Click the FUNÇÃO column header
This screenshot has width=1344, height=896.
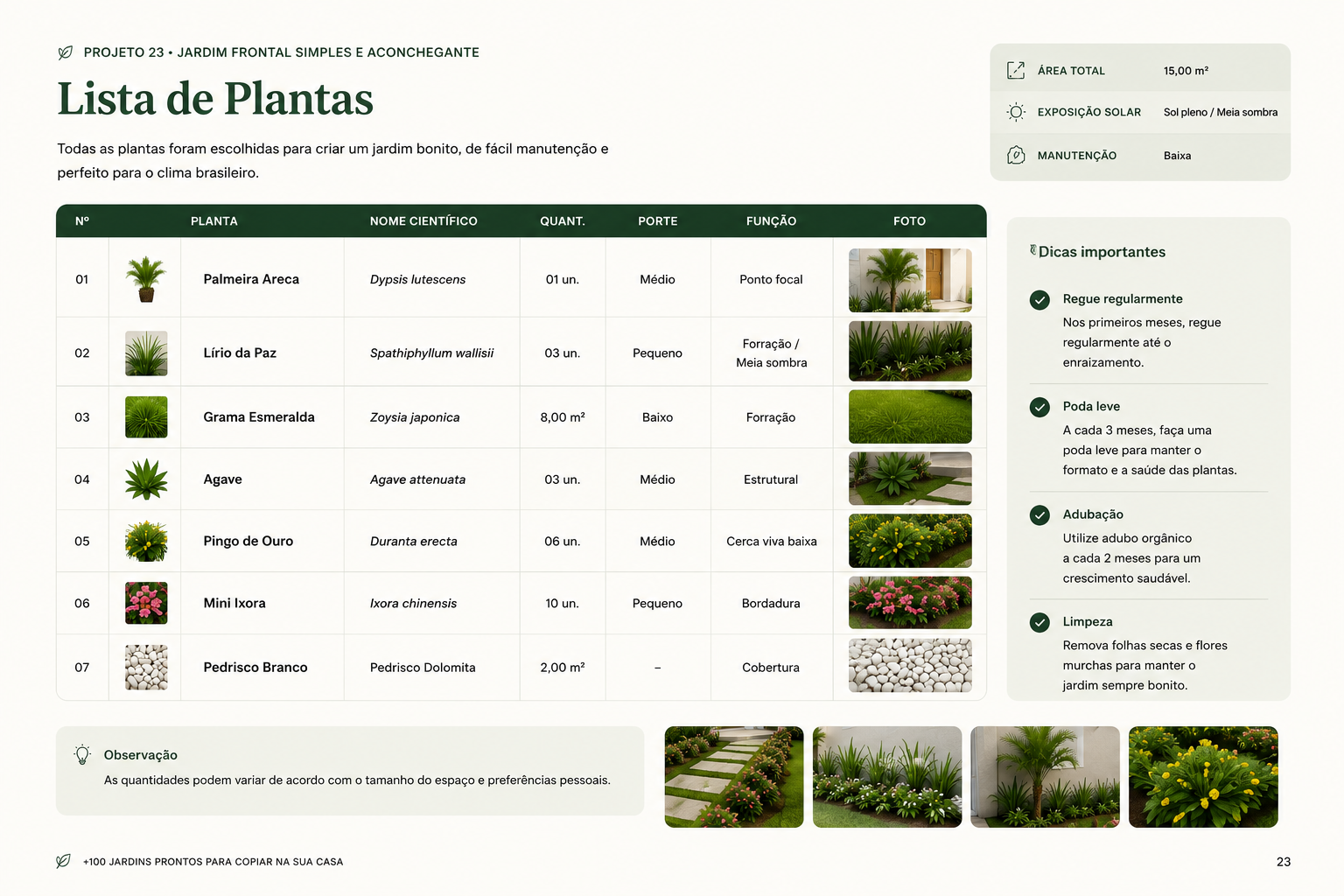coord(771,221)
